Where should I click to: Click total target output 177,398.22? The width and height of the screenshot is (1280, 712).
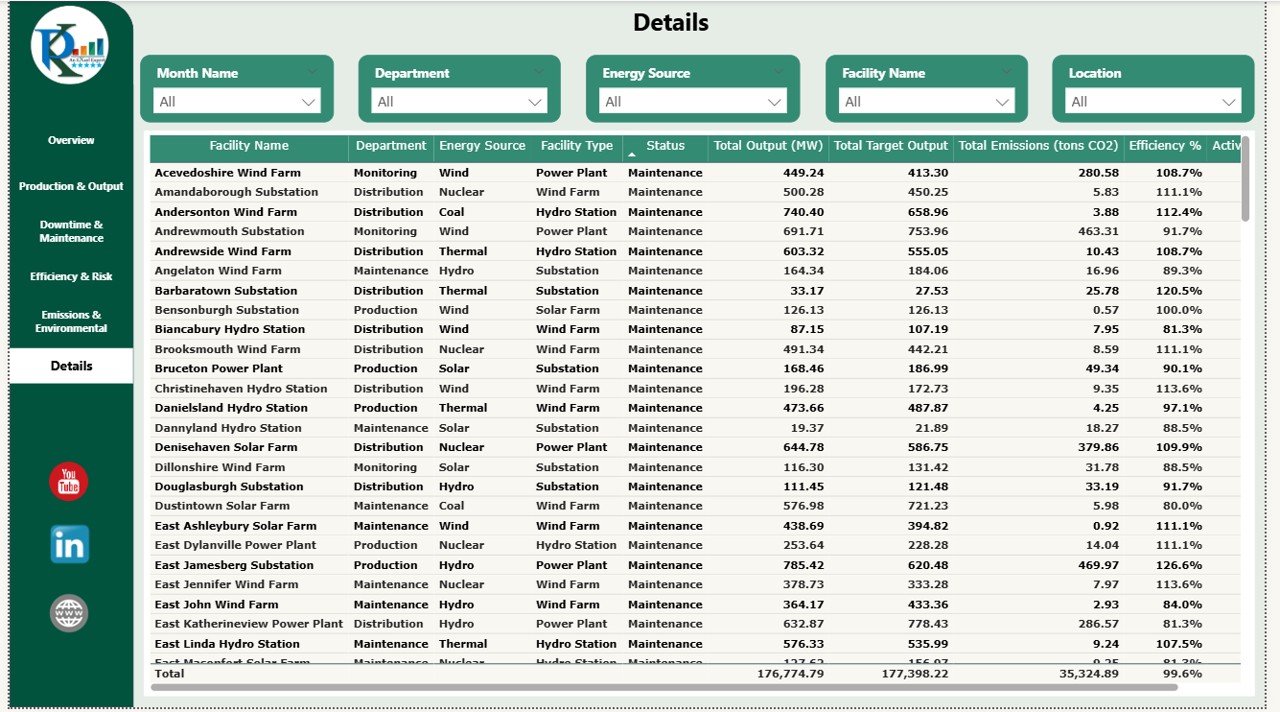(914, 674)
